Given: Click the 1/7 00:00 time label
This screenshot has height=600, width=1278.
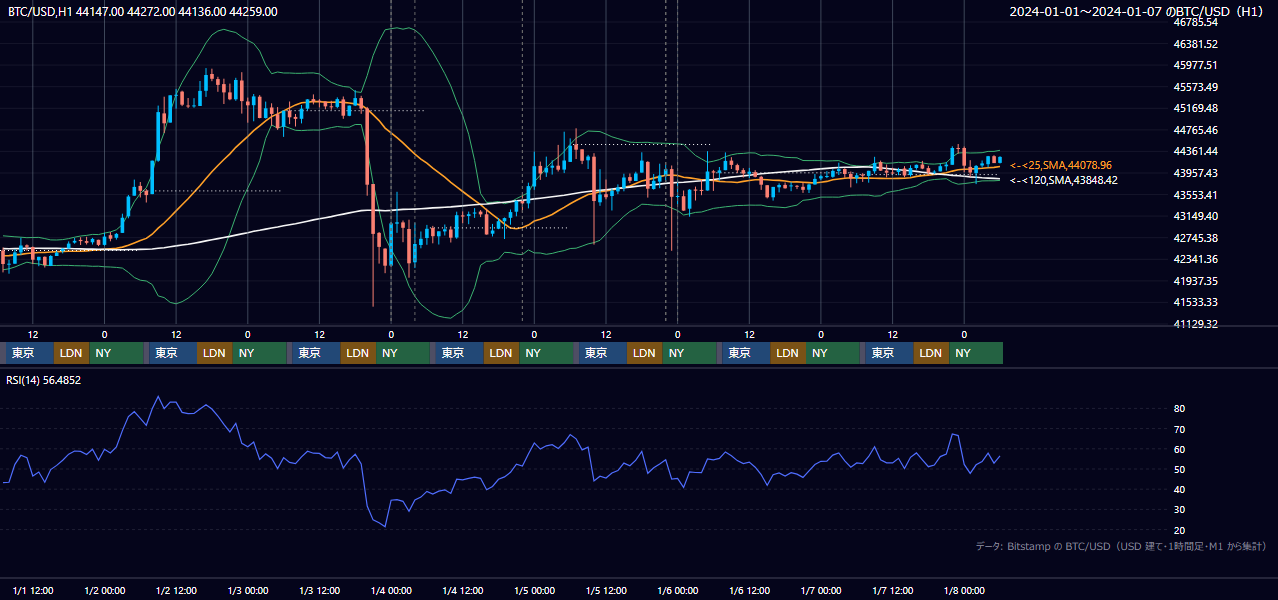Looking at the screenshot, I should [x=821, y=590].
